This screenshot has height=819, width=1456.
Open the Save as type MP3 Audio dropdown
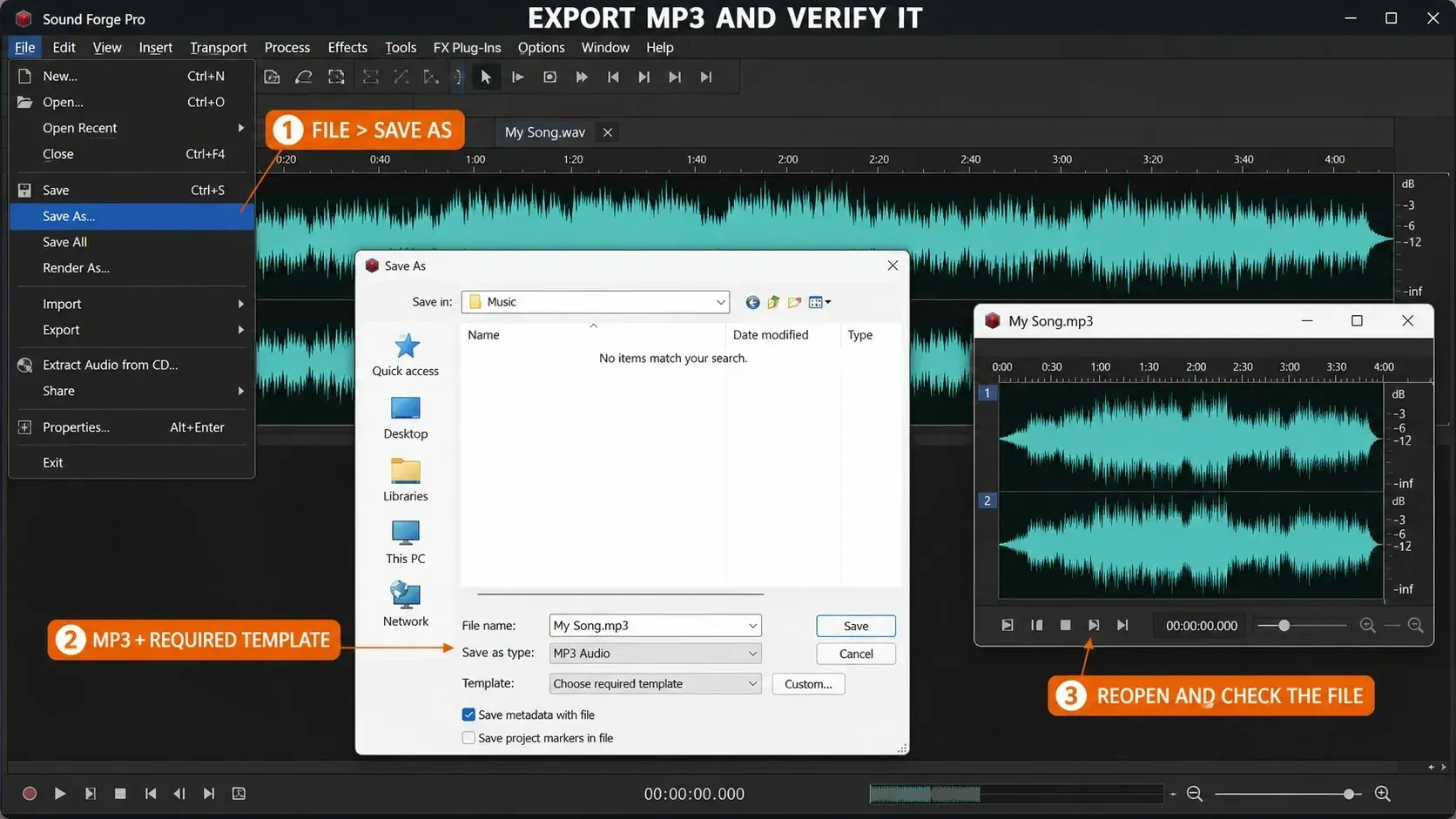click(656, 654)
